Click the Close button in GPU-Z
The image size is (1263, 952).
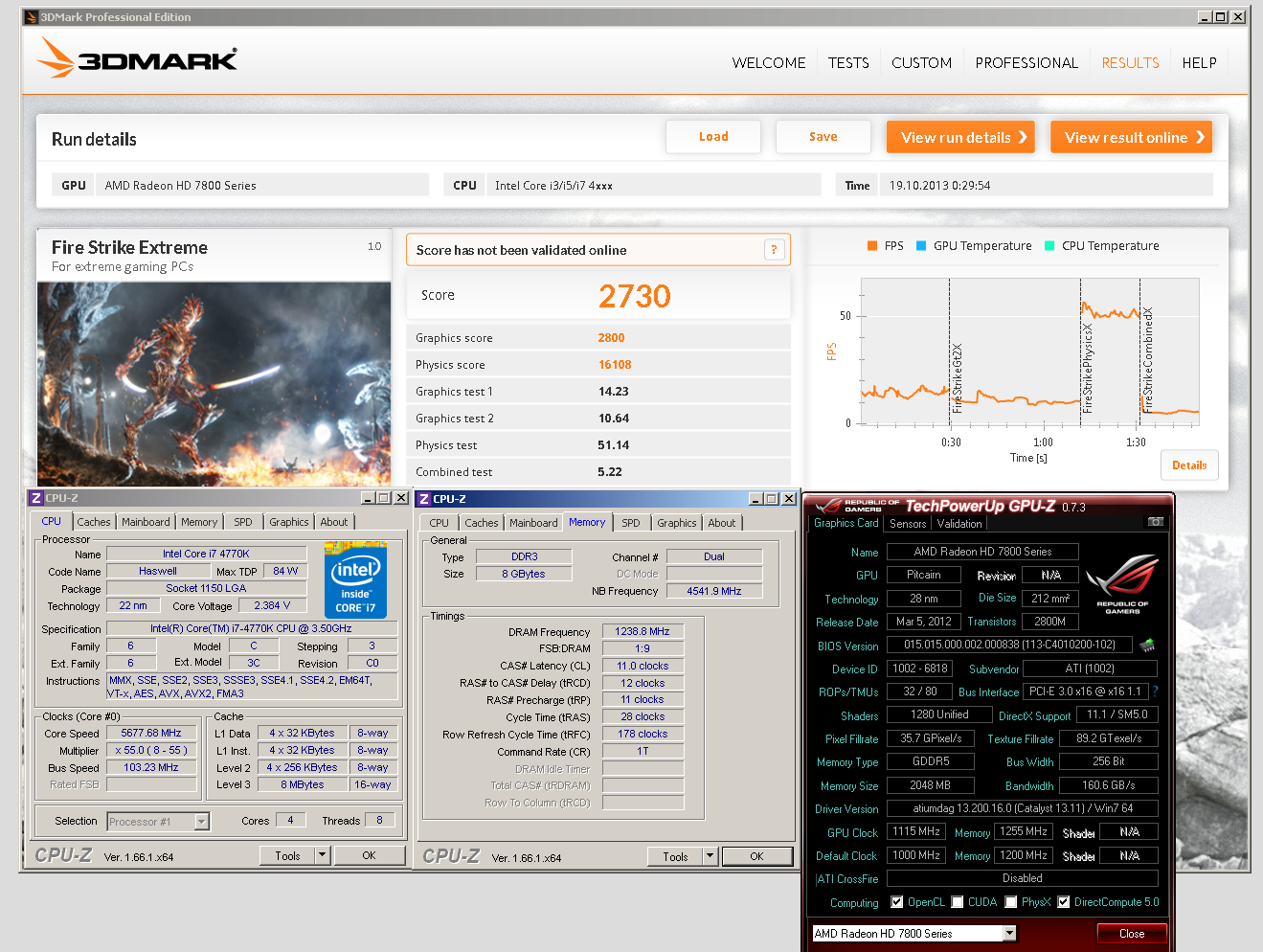[x=1132, y=933]
